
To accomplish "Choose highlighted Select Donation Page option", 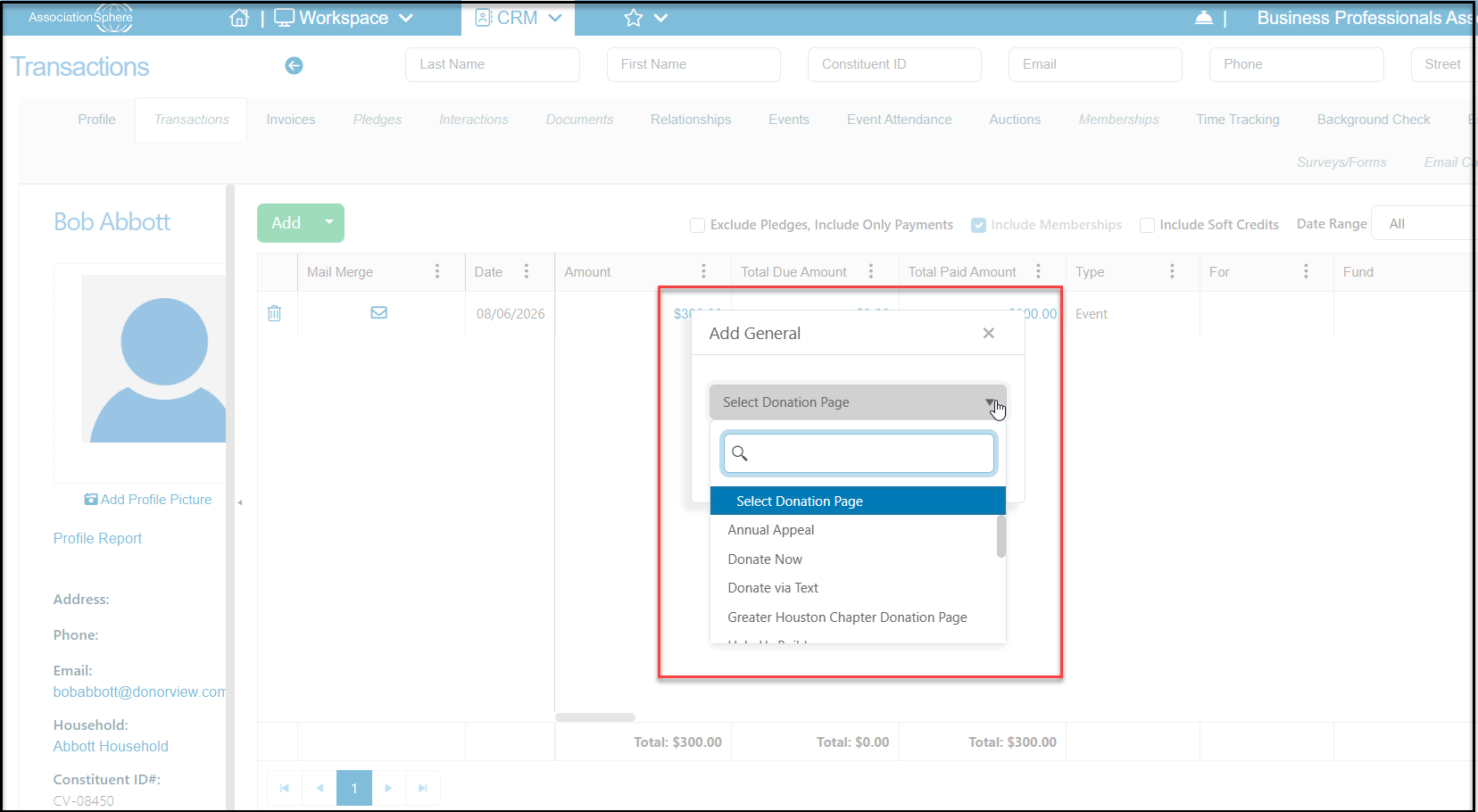I will [858, 501].
